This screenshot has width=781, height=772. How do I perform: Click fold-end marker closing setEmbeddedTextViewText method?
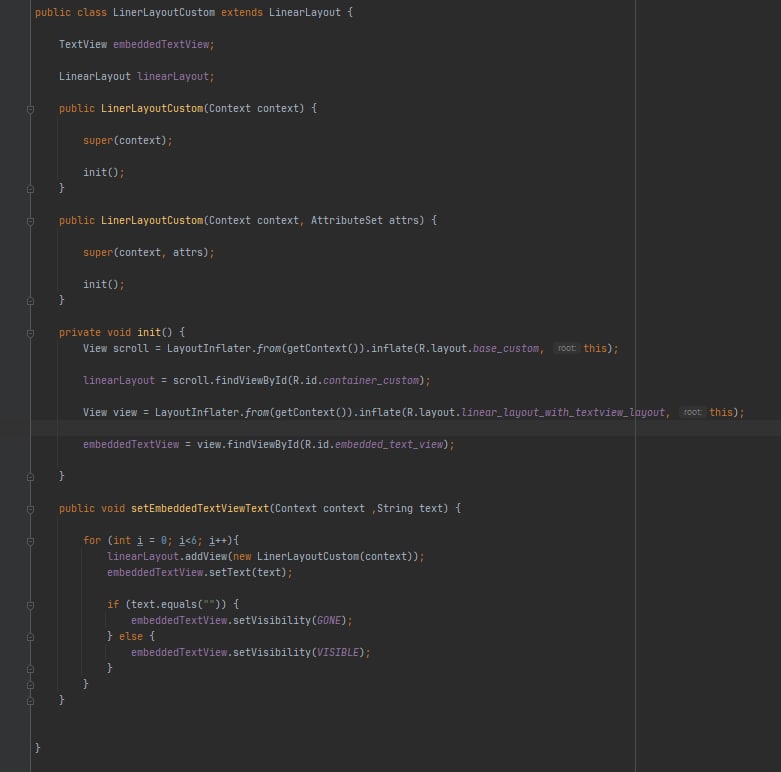pyautogui.click(x=30, y=701)
